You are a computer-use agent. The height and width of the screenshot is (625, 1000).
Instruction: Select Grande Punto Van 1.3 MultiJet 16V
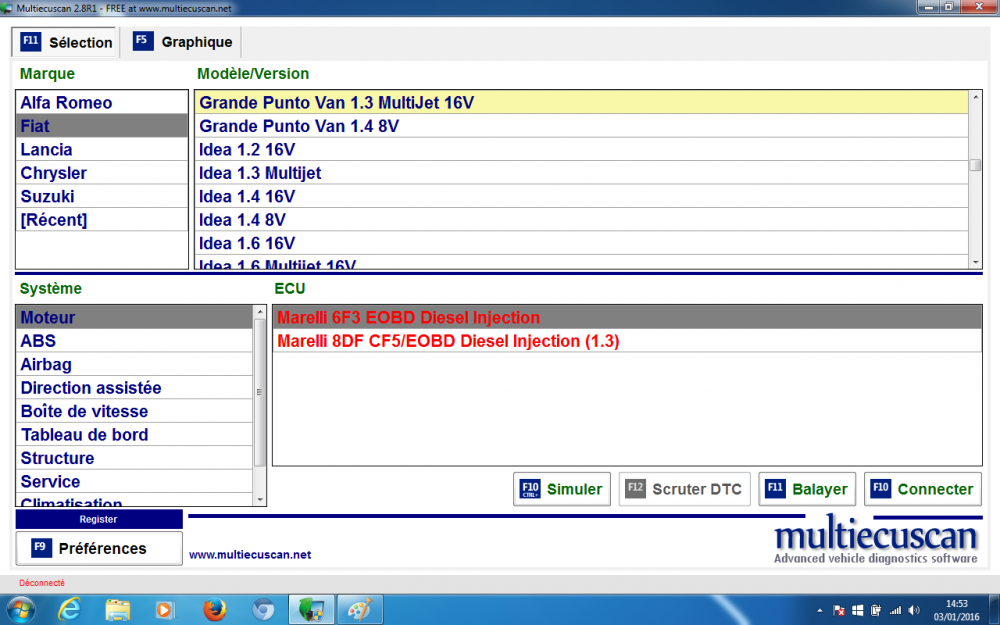(x=582, y=103)
